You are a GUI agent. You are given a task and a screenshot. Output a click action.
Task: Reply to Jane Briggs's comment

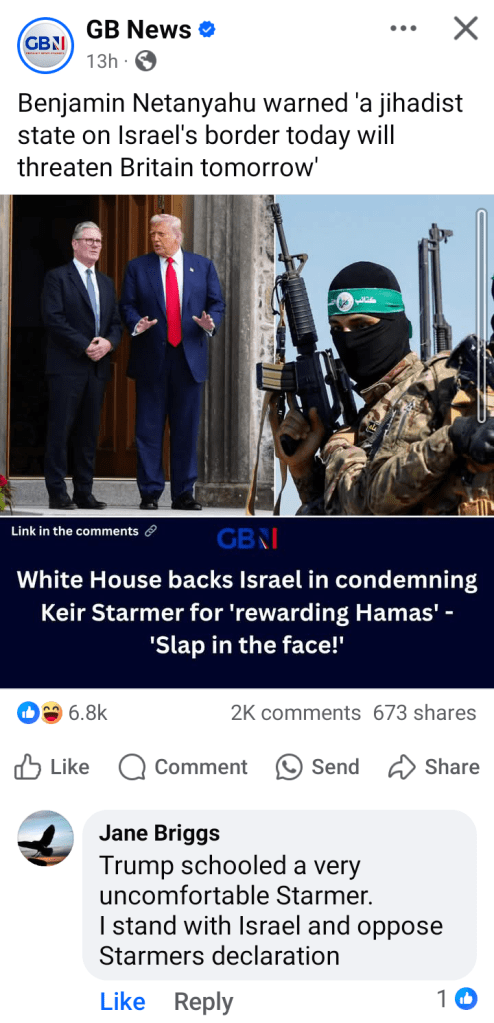tap(204, 1001)
